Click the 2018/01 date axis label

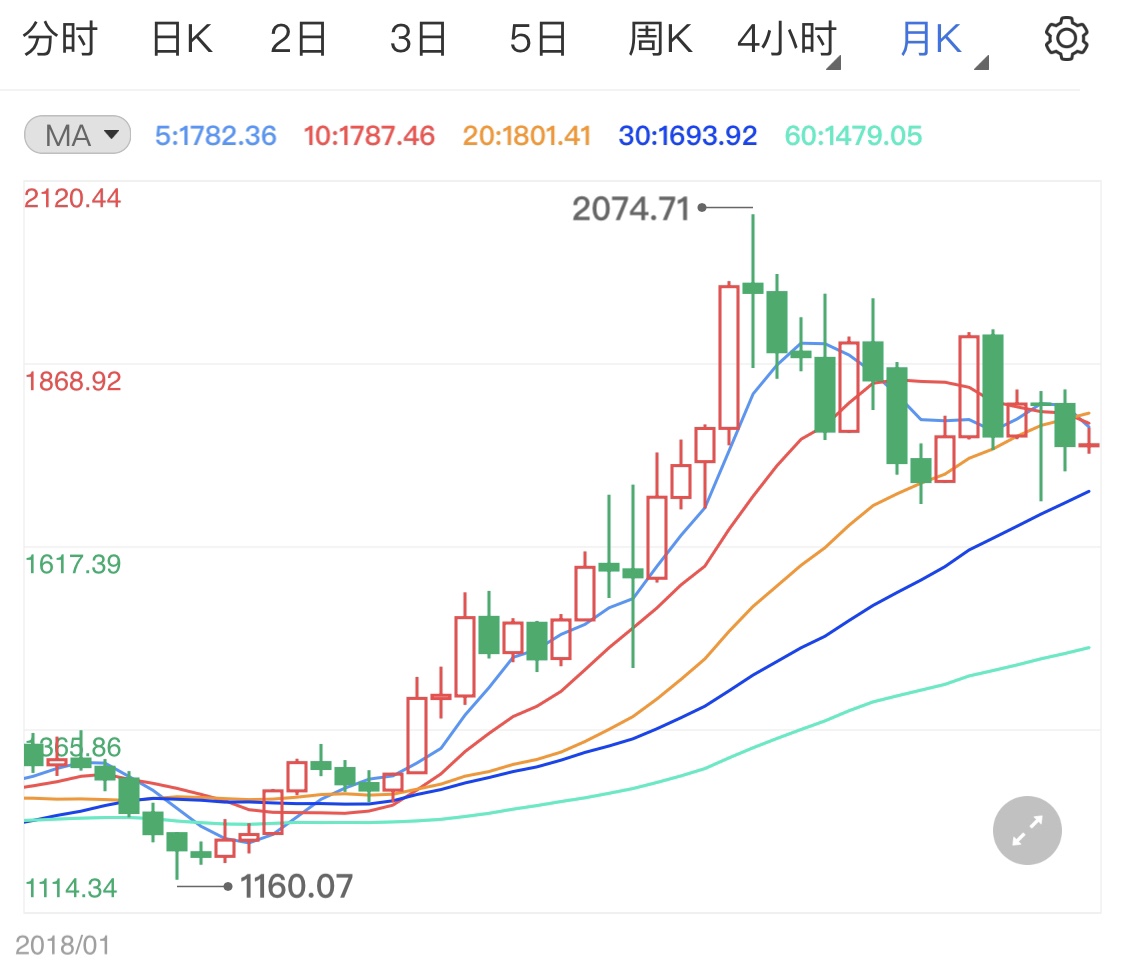62,944
